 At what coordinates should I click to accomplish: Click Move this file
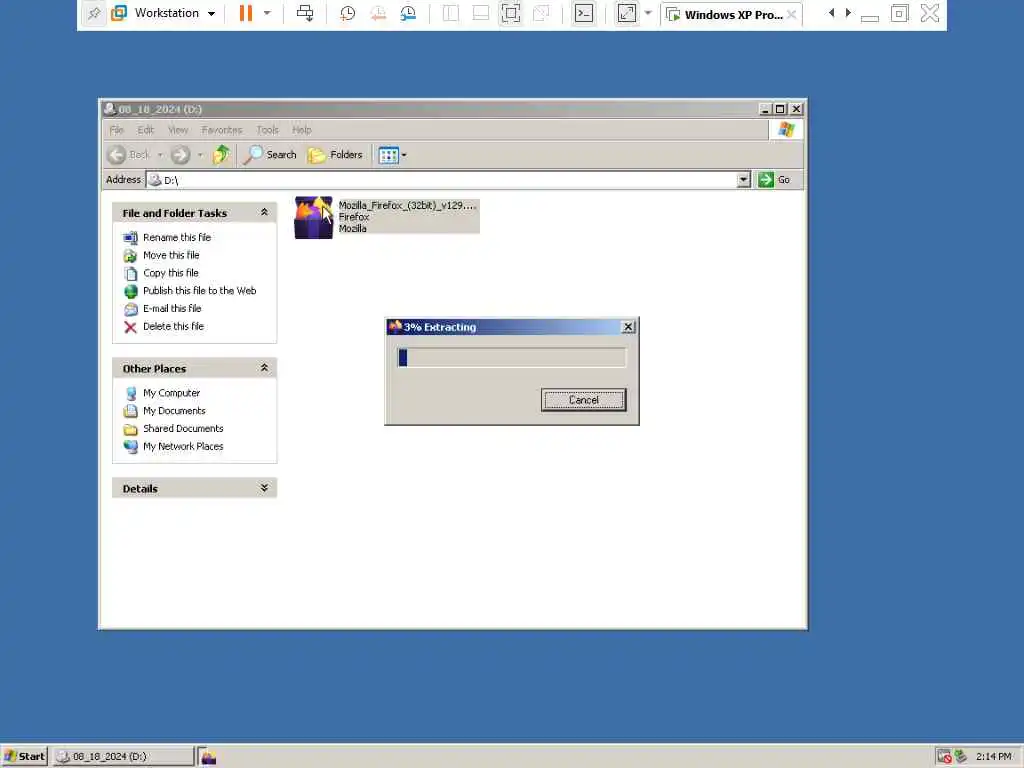click(171, 255)
